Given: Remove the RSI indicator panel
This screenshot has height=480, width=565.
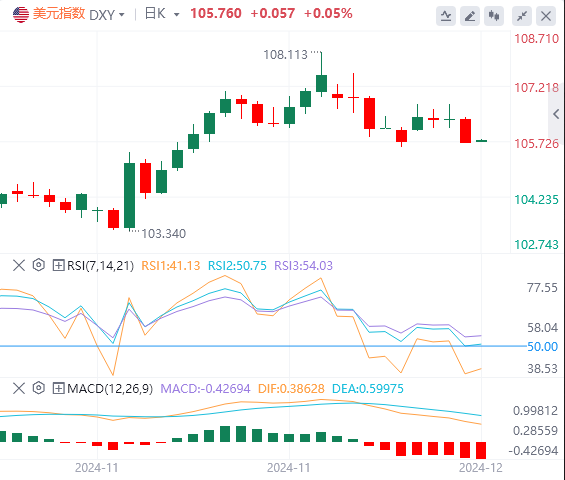Looking at the screenshot, I should tap(19, 265).
